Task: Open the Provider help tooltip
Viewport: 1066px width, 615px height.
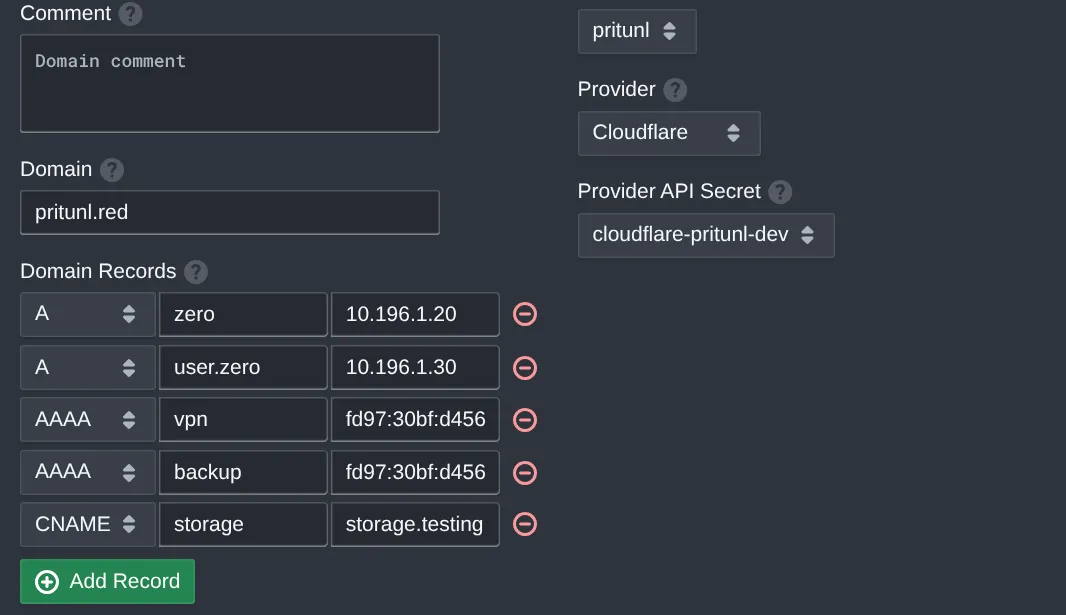Action: [x=675, y=90]
